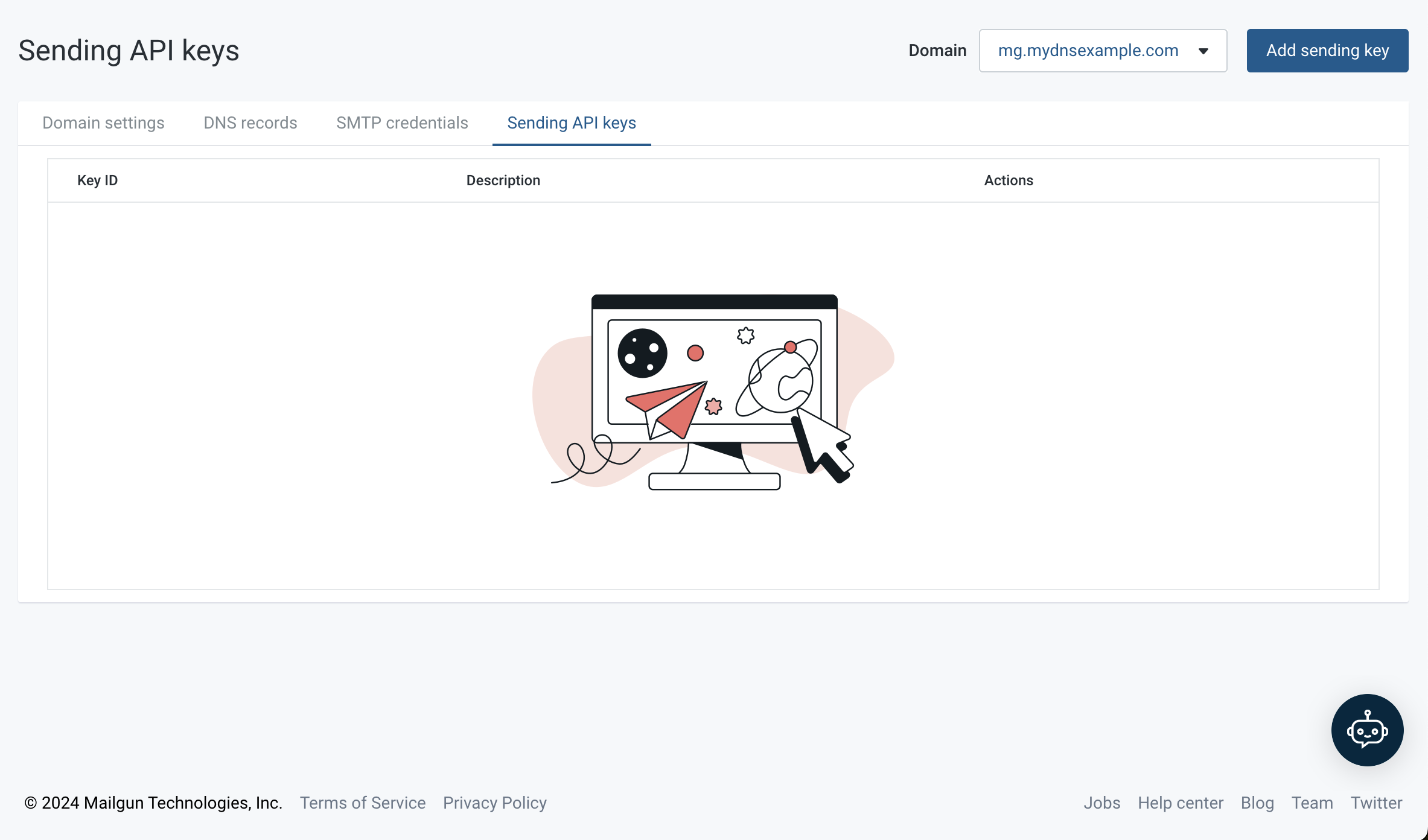Open the Jobs page

1102,803
